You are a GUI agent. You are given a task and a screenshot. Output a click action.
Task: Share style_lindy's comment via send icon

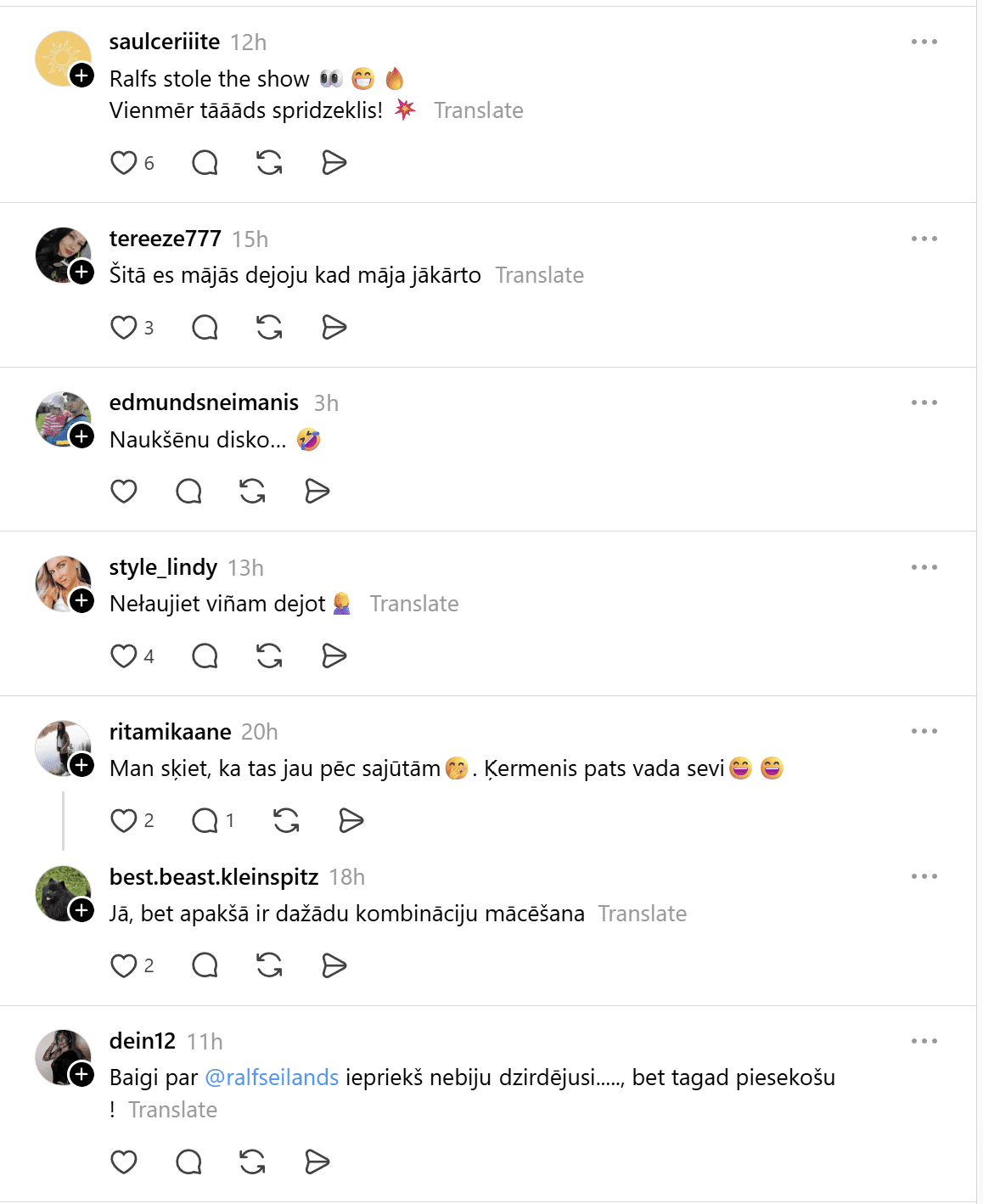334,656
